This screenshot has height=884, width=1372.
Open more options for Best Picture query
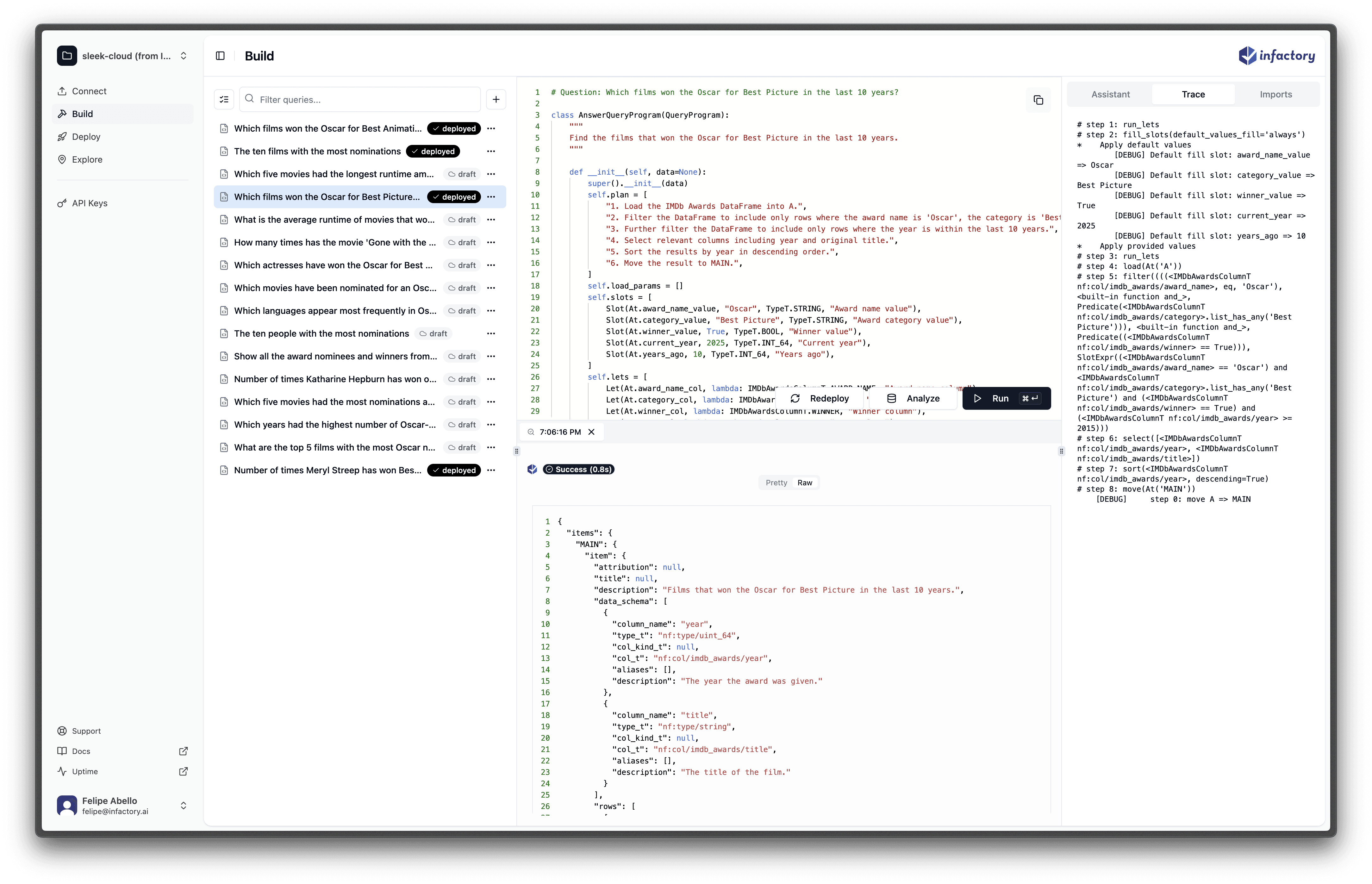point(491,197)
